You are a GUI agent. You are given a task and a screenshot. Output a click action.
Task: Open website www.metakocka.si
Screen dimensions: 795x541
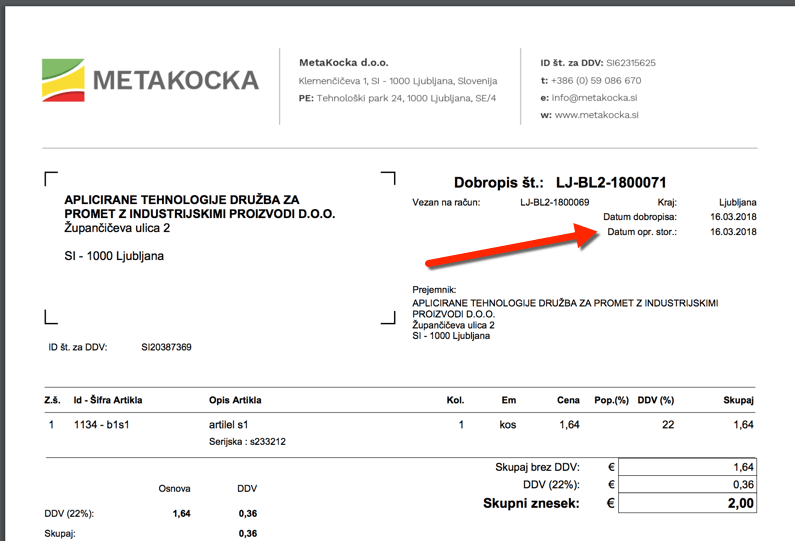(x=596, y=115)
